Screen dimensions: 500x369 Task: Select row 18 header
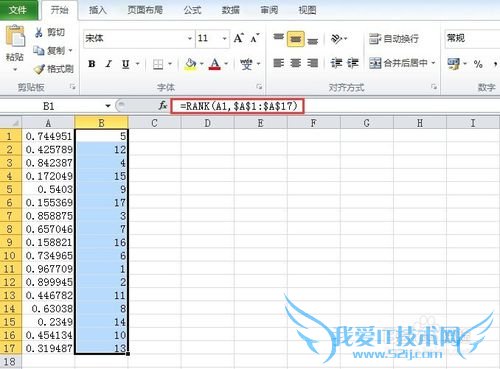coord(10,361)
